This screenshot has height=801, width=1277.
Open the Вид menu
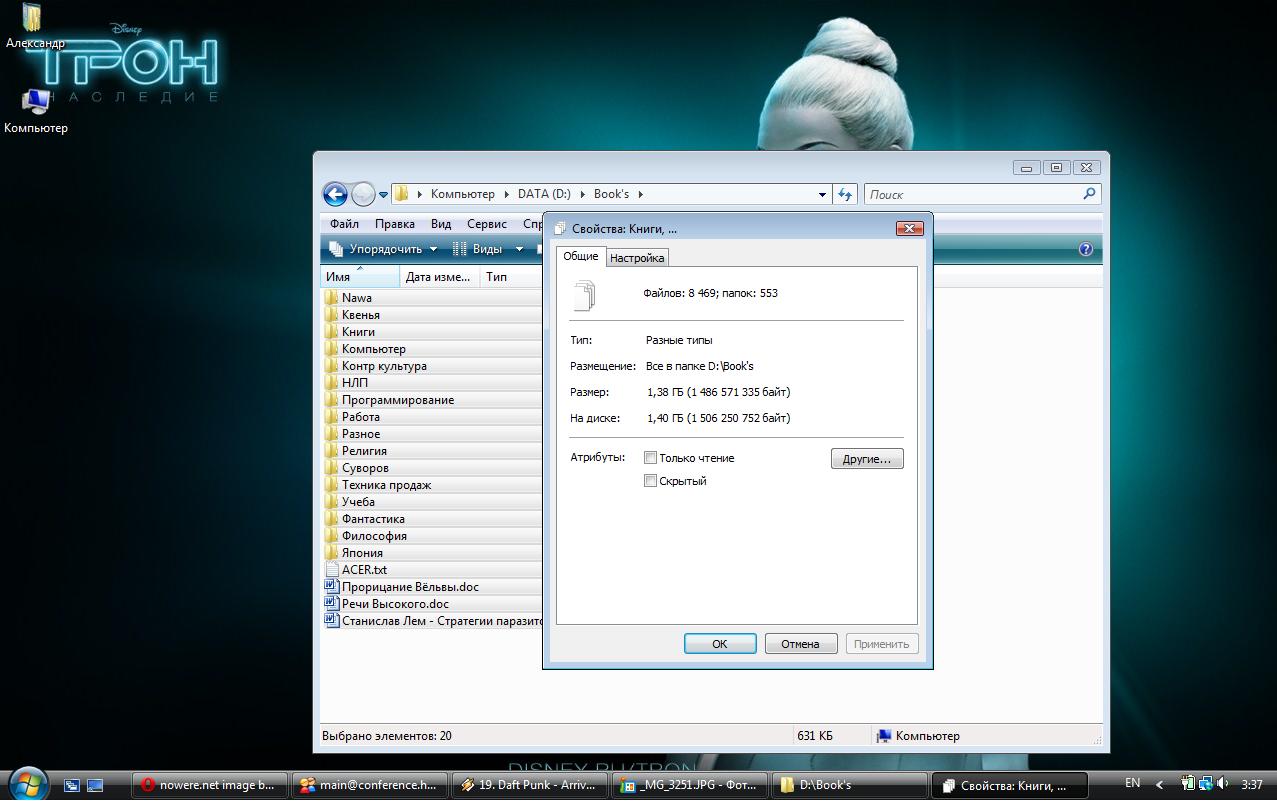click(441, 224)
